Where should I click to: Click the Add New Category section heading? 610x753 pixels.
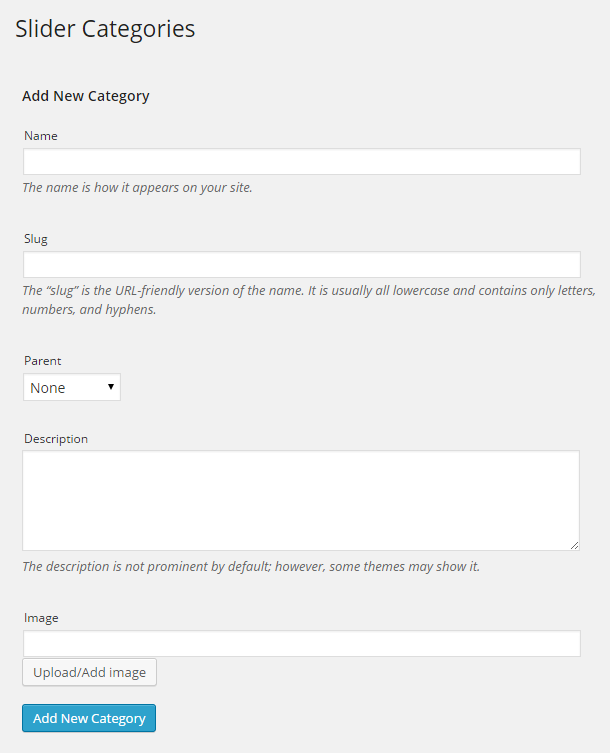click(86, 97)
